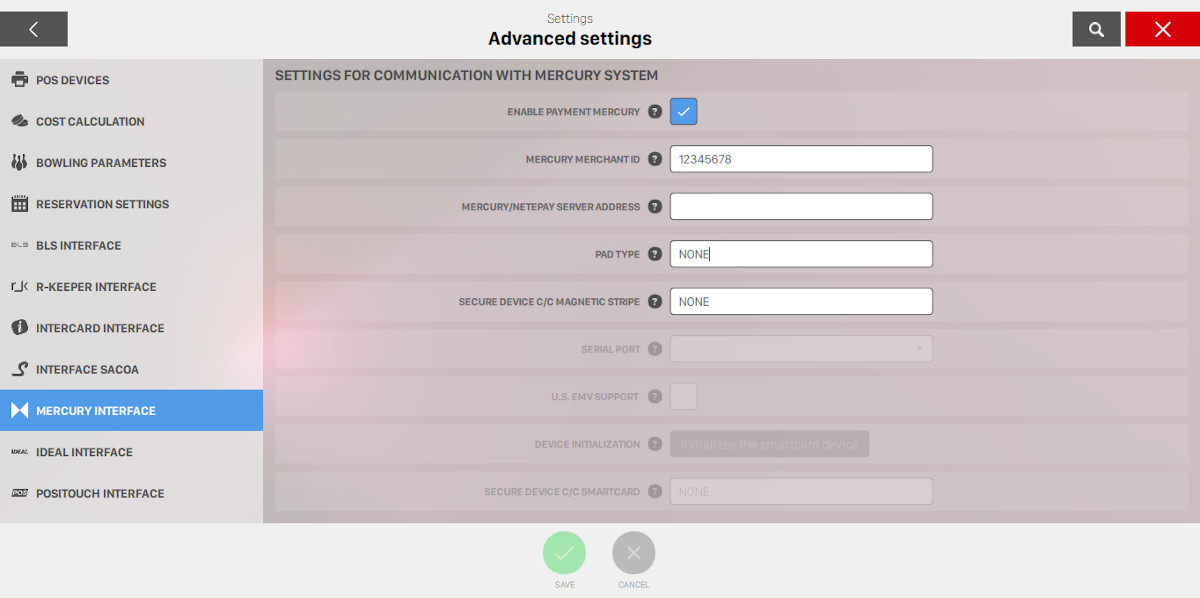The width and height of the screenshot is (1200, 598).
Task: Go to Interface Sacoa settings
Action: [x=87, y=370]
